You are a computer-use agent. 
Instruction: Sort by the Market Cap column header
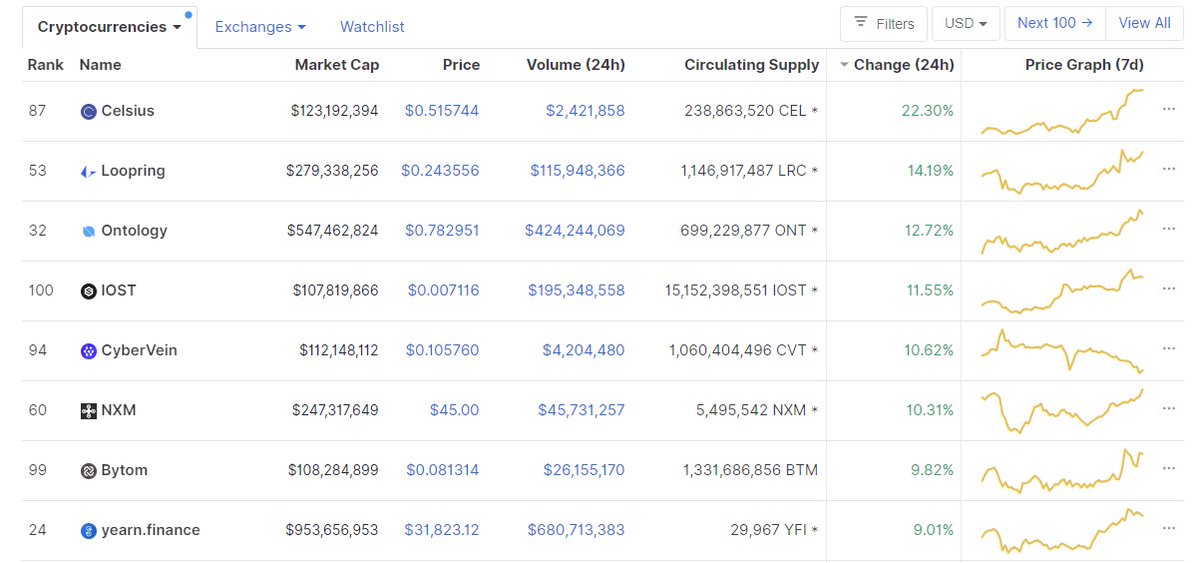tap(337, 65)
